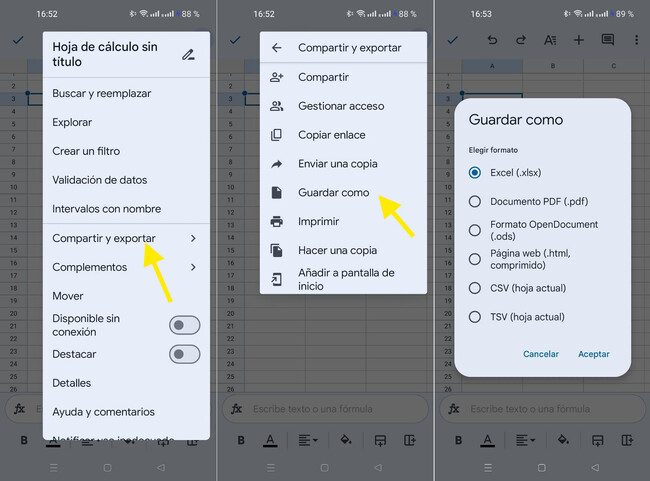Click the undo arrow in top toolbar
The width and height of the screenshot is (650, 481).
tap(492, 40)
